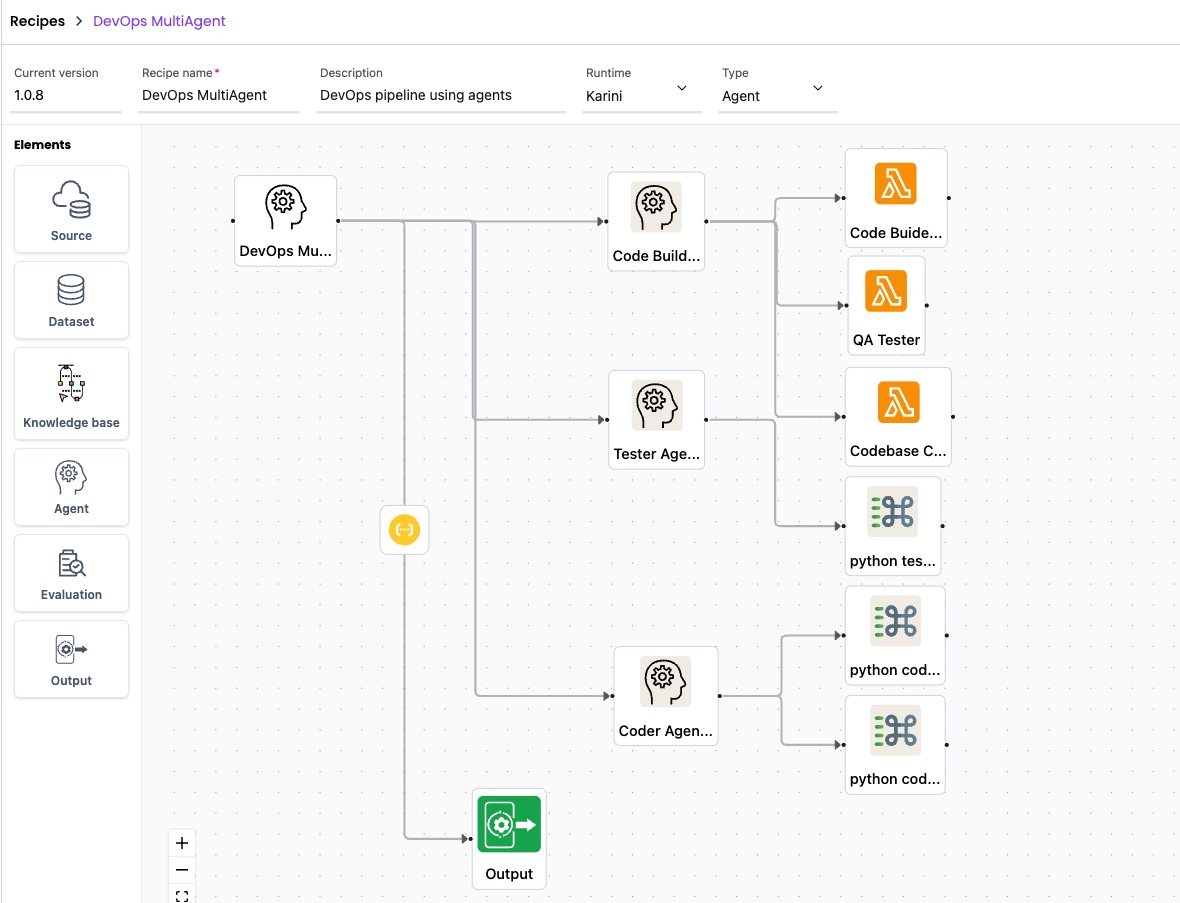Select the Source element in the palette
Image resolution: width=1180 pixels, height=903 pixels.
pyautogui.click(x=71, y=209)
